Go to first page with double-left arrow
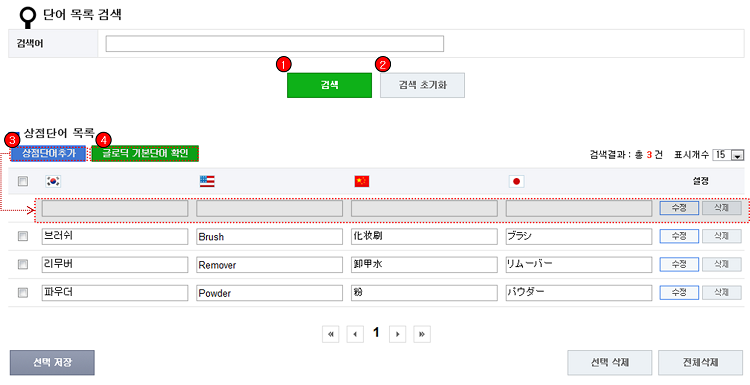 (331, 334)
